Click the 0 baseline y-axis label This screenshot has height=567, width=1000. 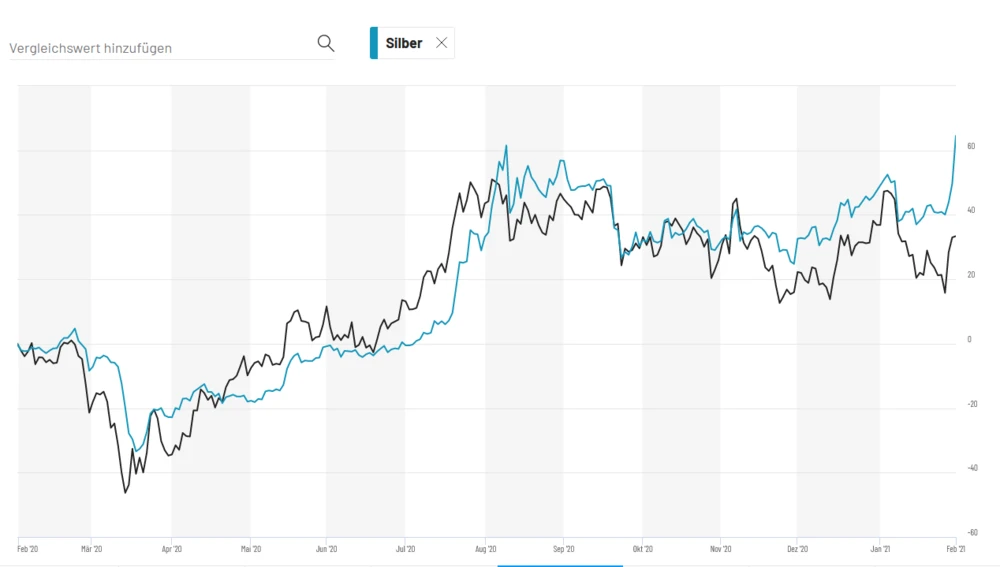coord(969,340)
